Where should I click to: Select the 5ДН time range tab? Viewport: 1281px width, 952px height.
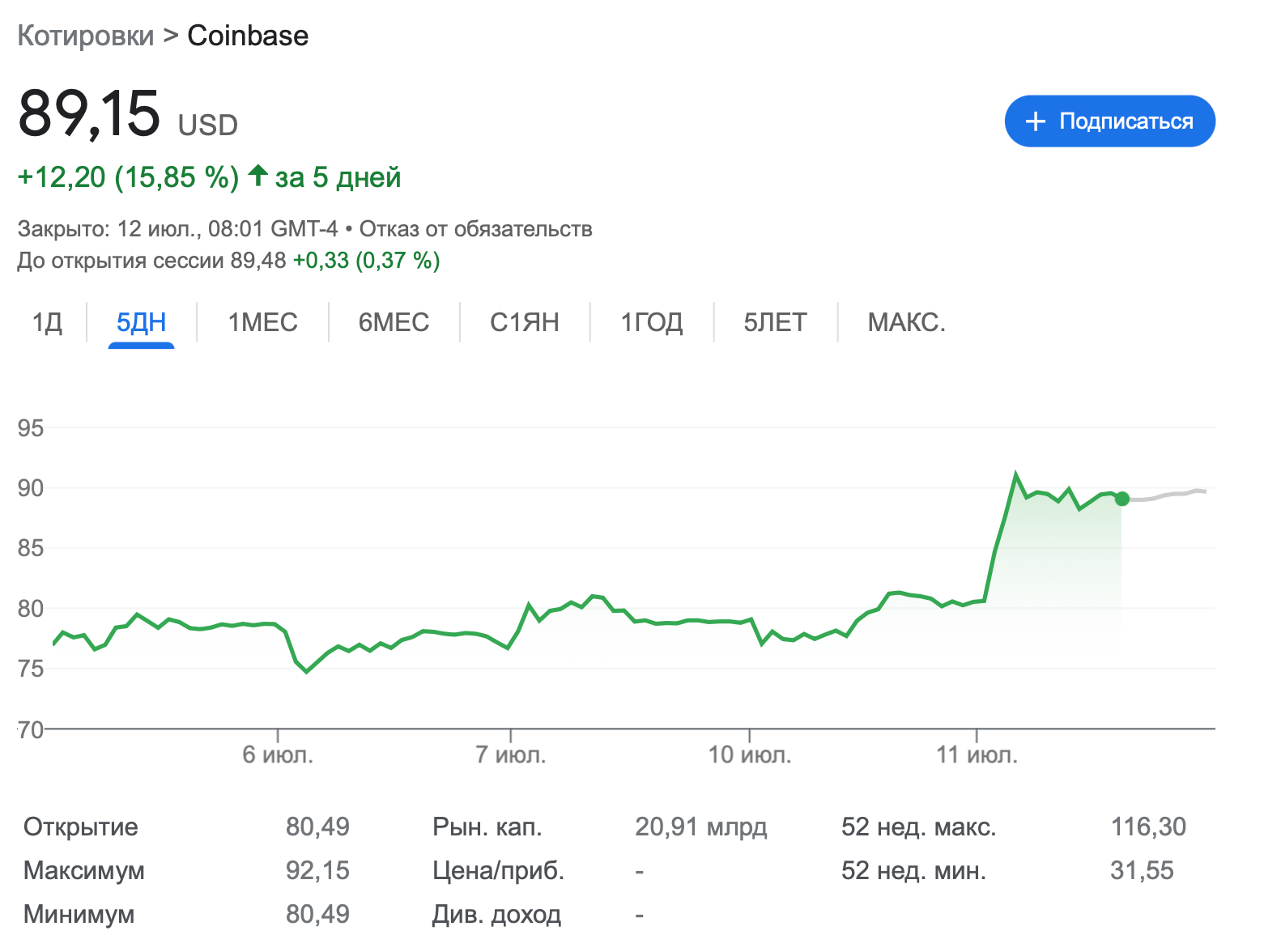tap(141, 322)
